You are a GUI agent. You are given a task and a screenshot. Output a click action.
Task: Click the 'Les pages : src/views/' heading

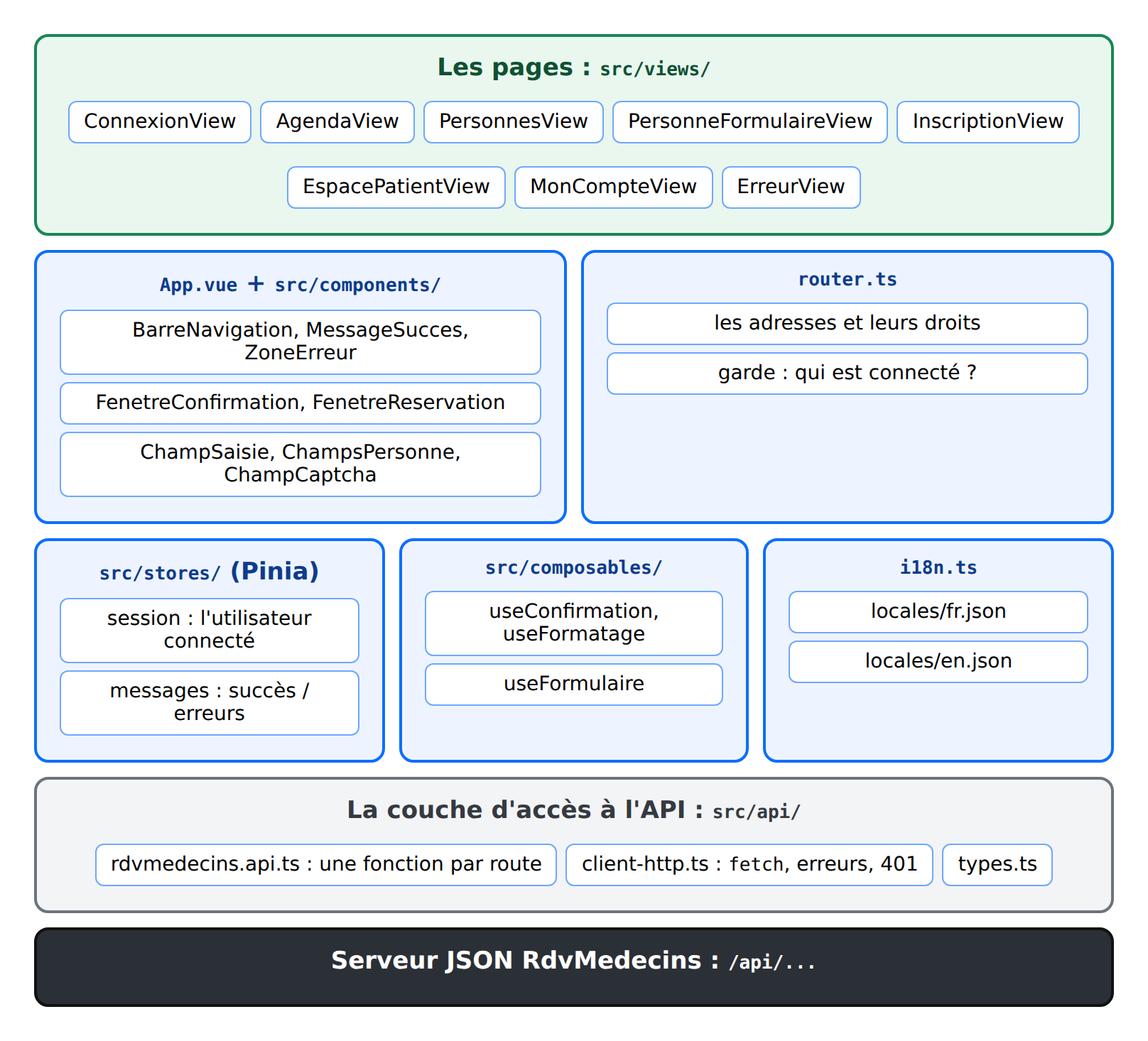pyautogui.click(x=574, y=67)
